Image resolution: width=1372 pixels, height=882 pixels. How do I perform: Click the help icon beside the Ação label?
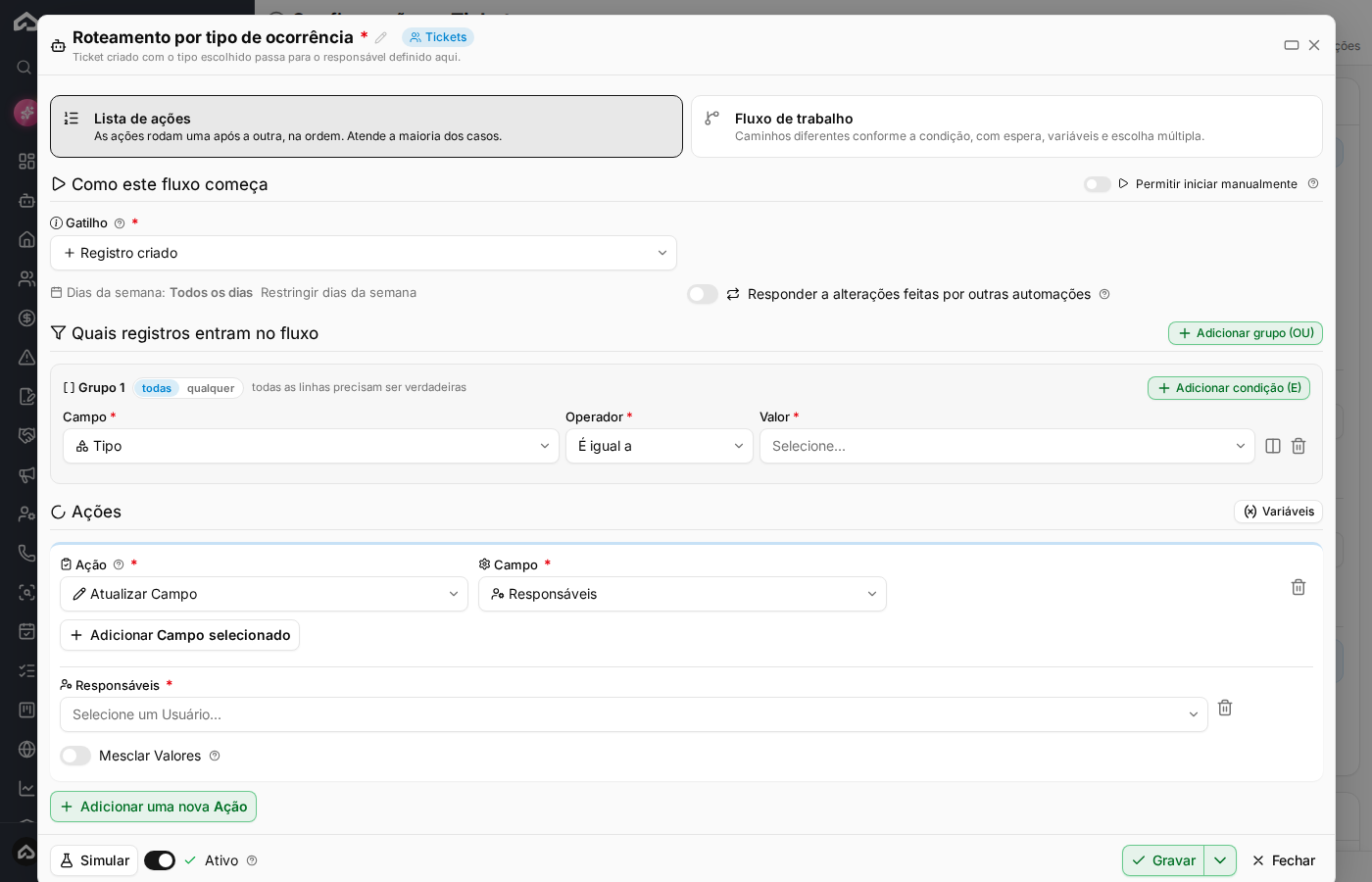coord(119,564)
